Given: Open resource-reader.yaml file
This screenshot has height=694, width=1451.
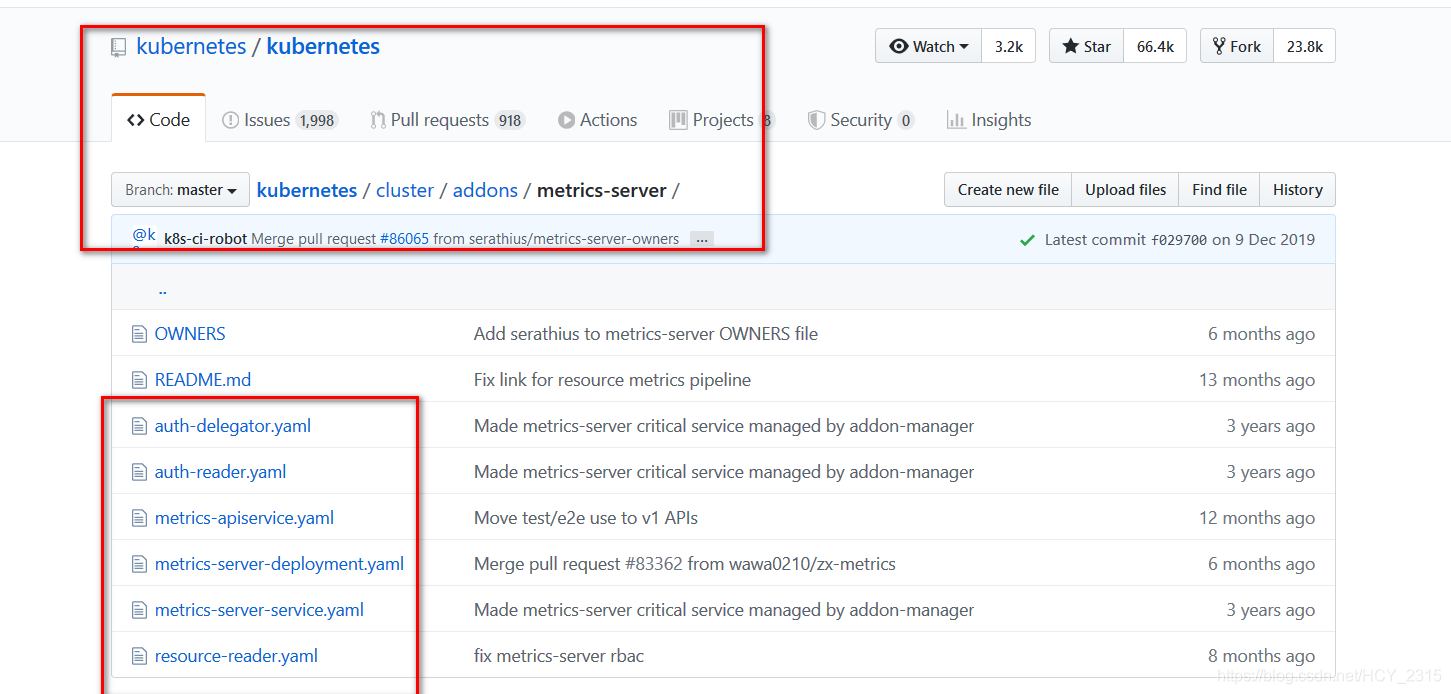Looking at the screenshot, I should tap(236, 656).
